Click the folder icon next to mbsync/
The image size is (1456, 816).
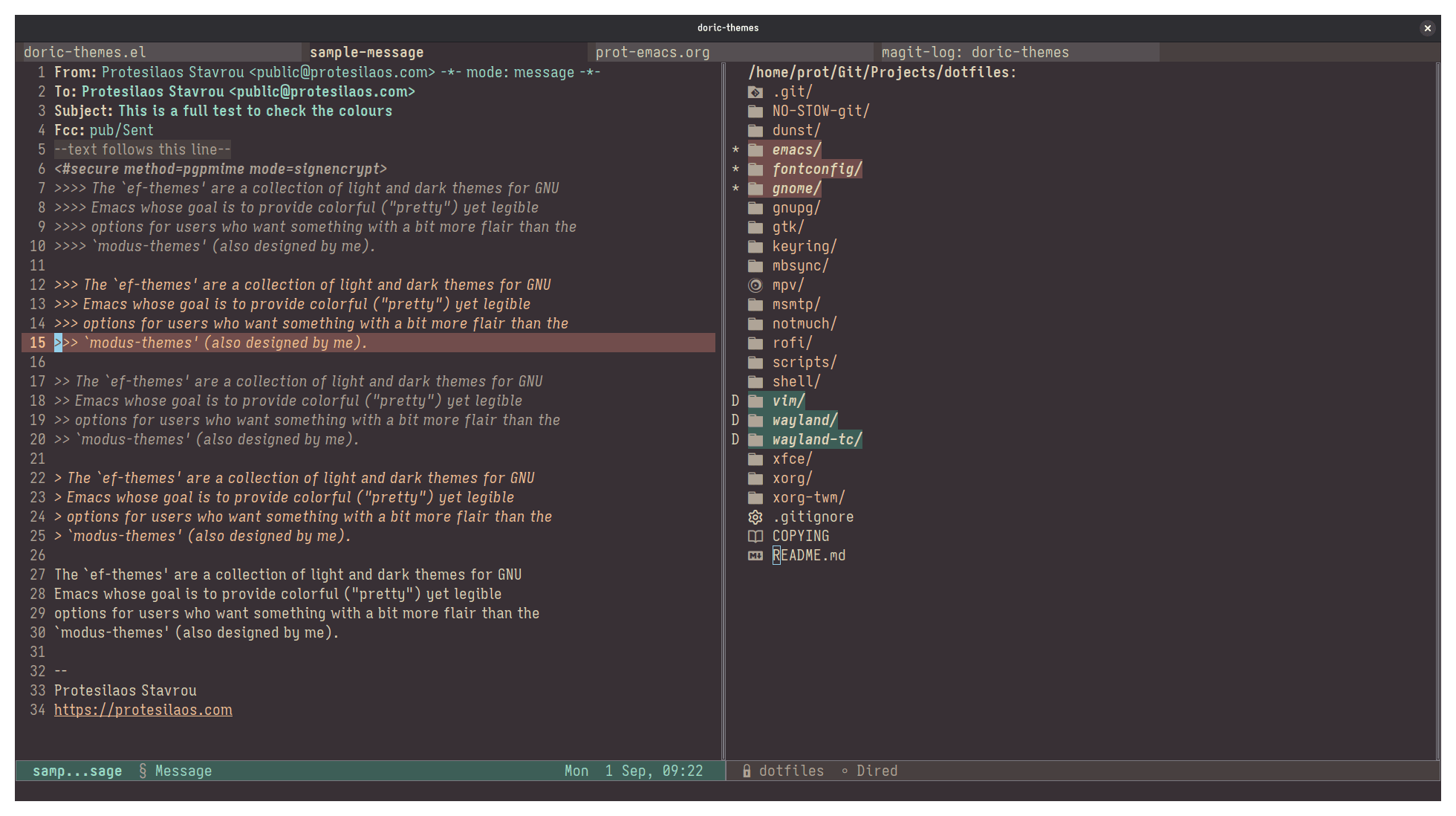[755, 266]
